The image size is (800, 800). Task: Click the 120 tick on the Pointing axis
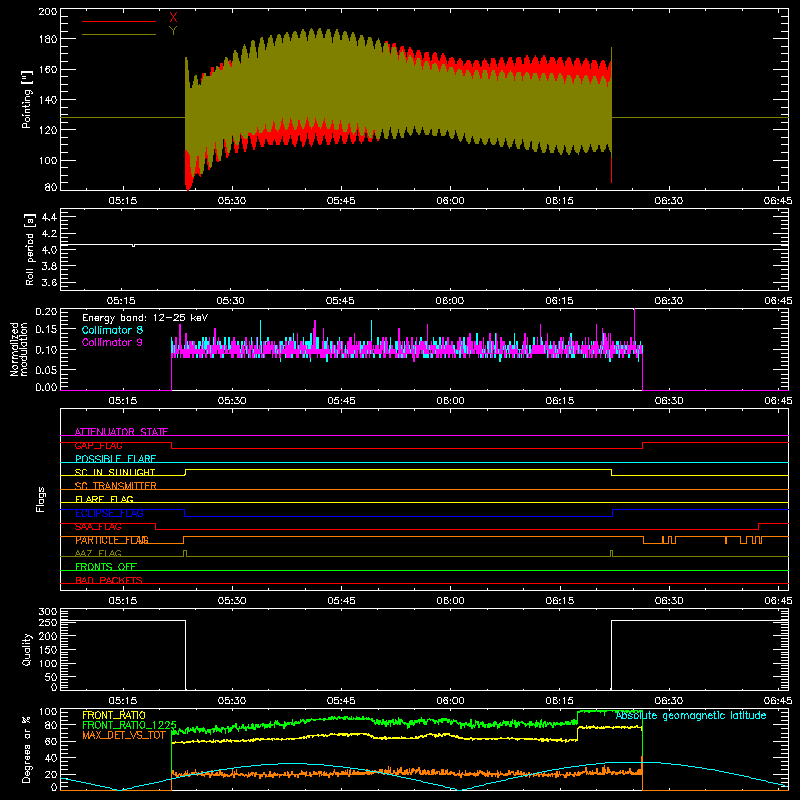pos(48,130)
